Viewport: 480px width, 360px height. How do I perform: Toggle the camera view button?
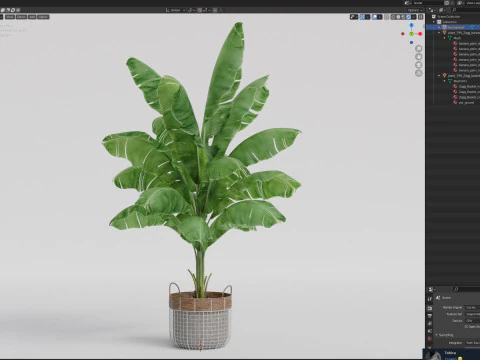(419, 65)
